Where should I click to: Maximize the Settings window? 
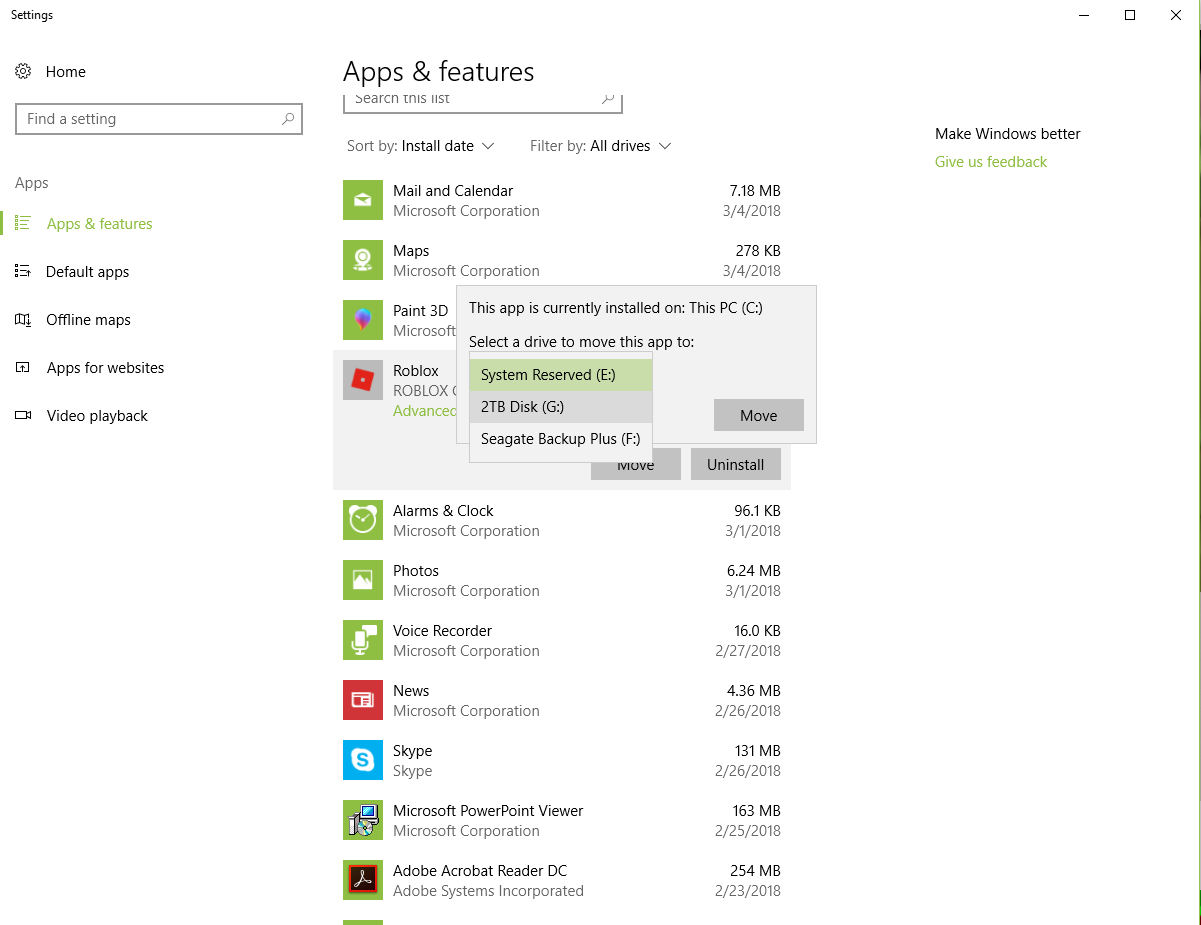[1130, 15]
